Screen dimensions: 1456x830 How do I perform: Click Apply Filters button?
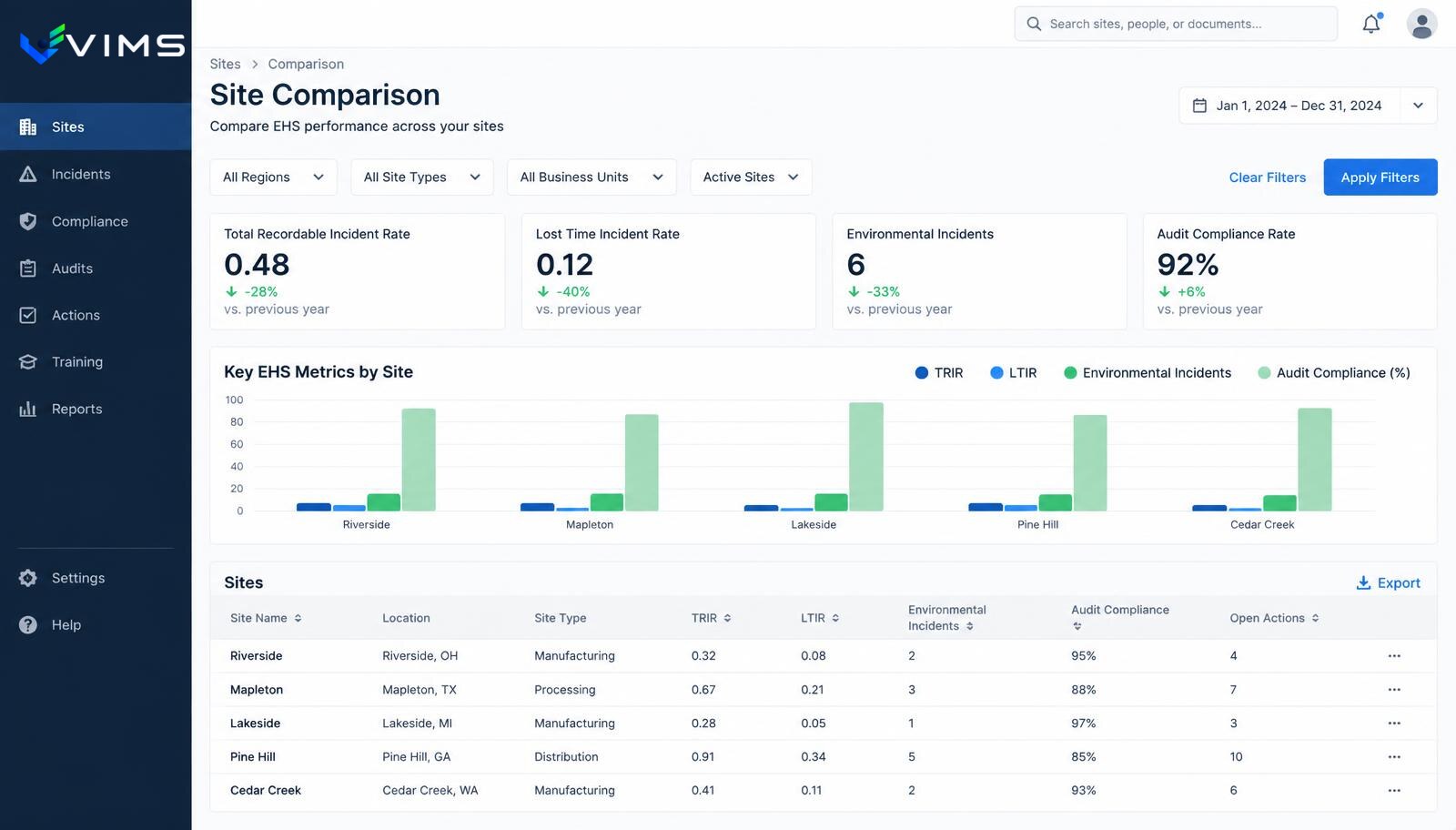tap(1380, 177)
